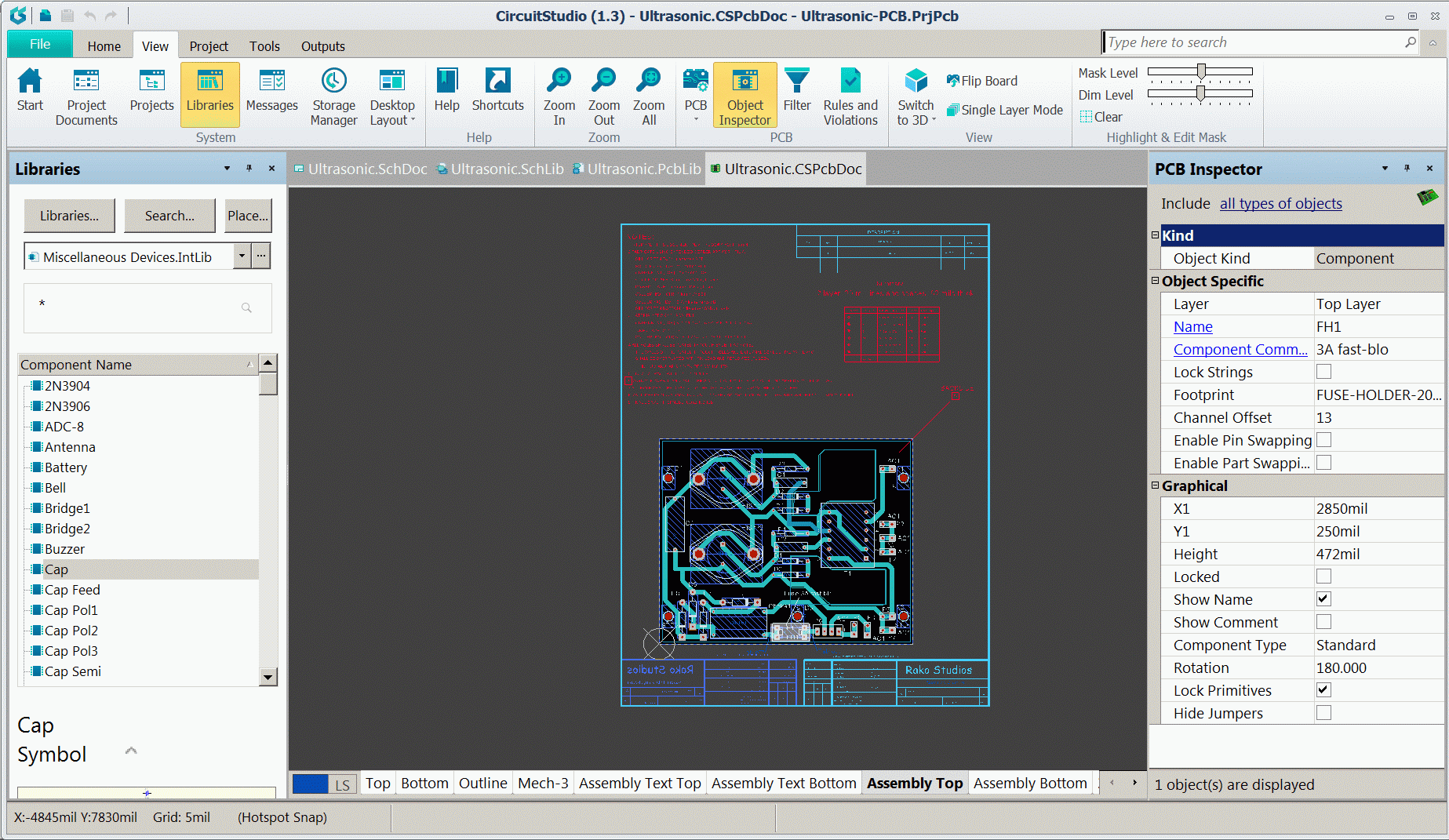This screenshot has width=1449, height=840.
Task: Open the Storage Manager
Action: coord(333,94)
